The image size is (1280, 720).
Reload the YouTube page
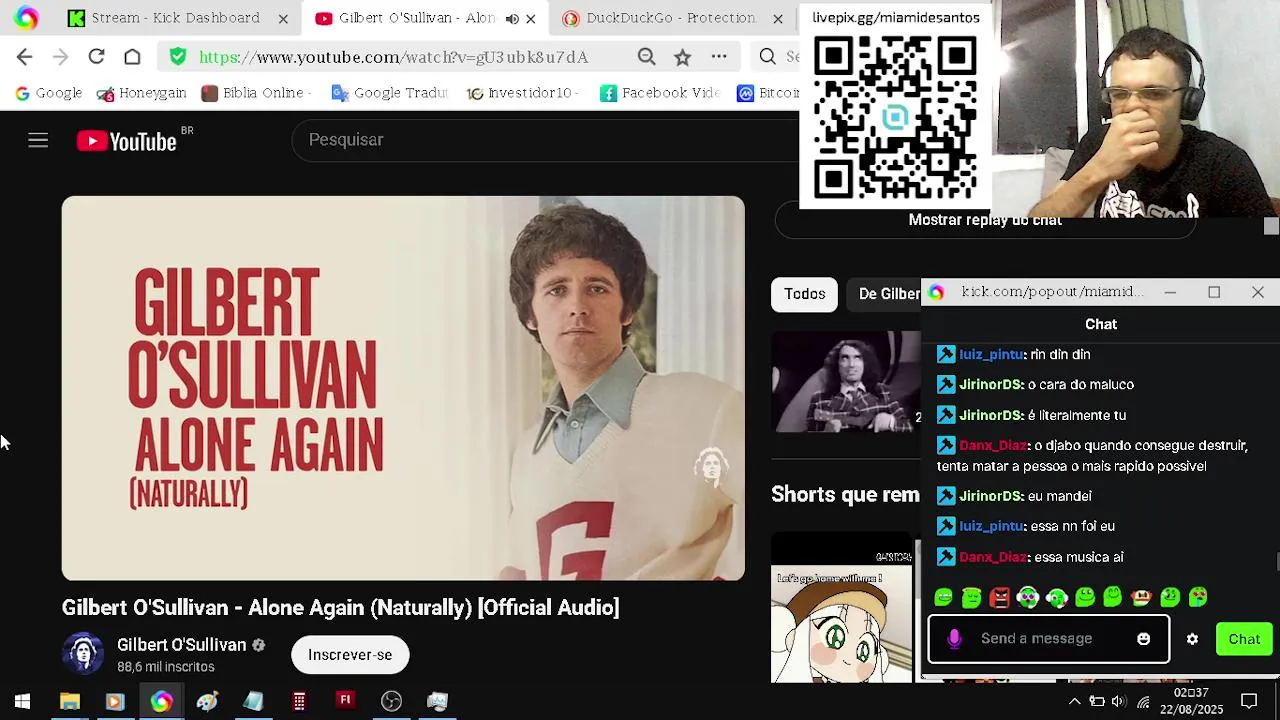[96, 57]
